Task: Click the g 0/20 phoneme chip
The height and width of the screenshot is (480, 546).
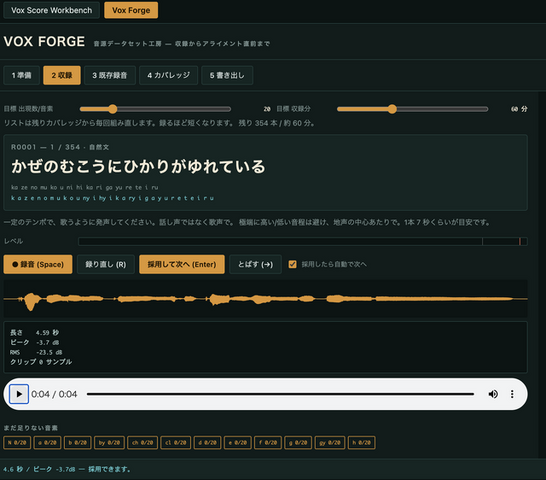Action: click(298, 443)
